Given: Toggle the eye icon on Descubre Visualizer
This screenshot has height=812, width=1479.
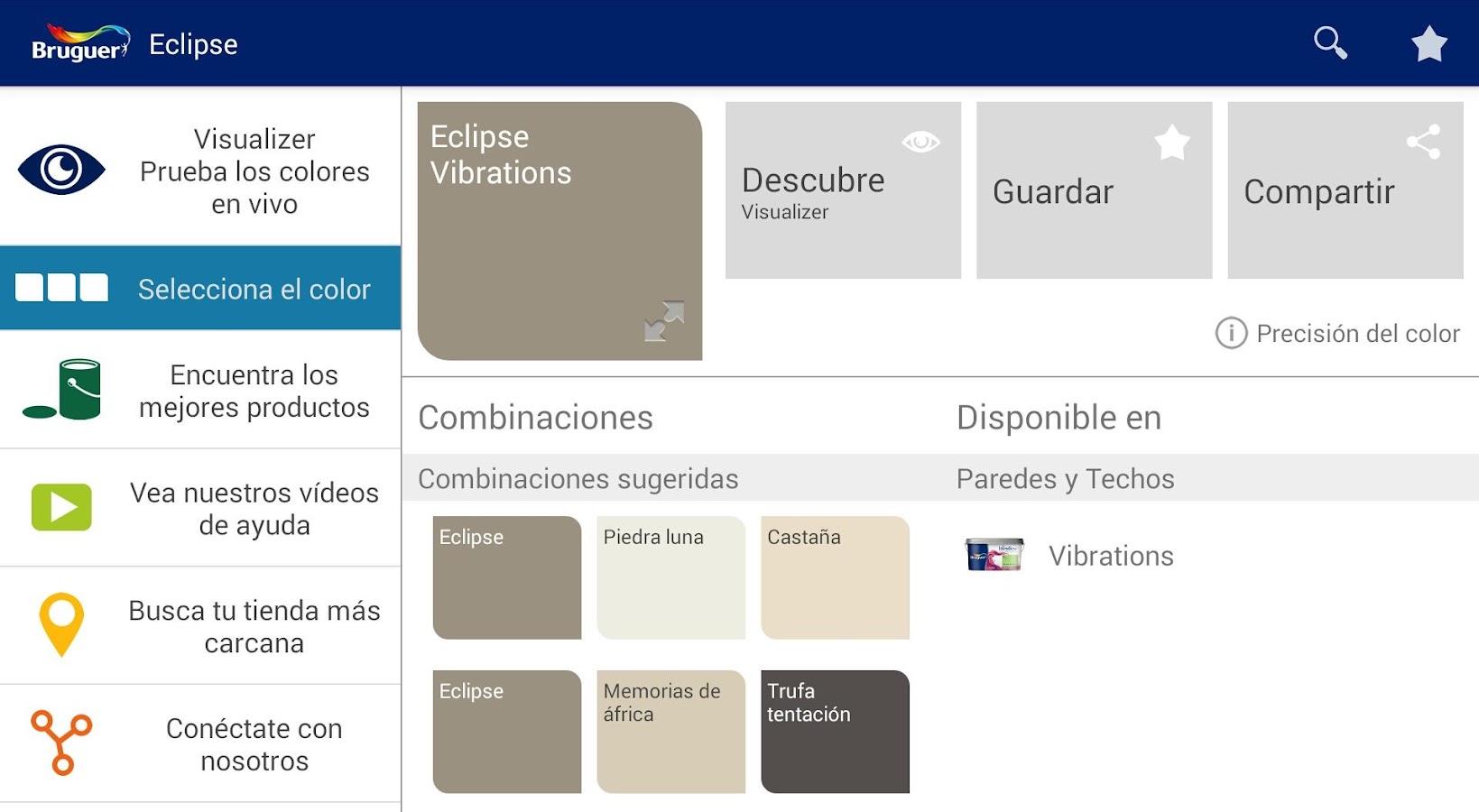Looking at the screenshot, I should (920, 142).
